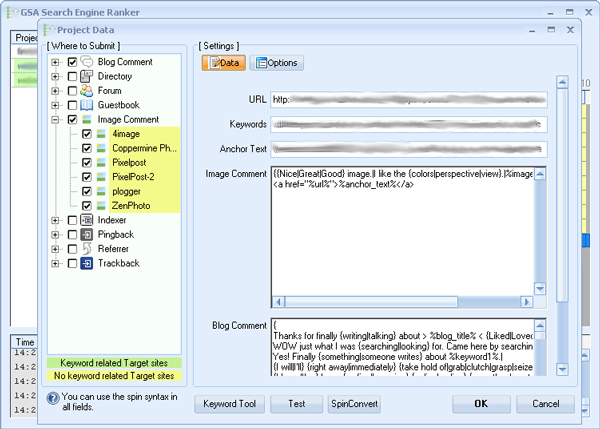Check the Guestbook checkbox
The width and height of the screenshot is (600, 429).
pos(72,105)
